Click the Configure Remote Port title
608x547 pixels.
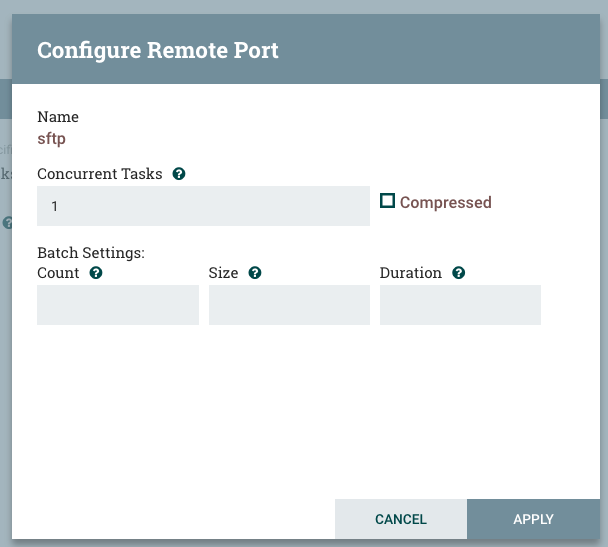pos(157,51)
